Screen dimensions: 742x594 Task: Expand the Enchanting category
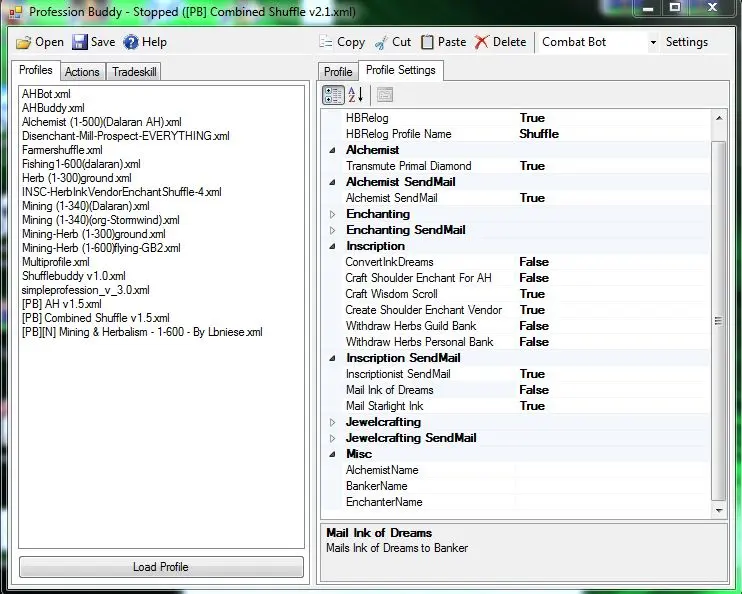point(334,214)
